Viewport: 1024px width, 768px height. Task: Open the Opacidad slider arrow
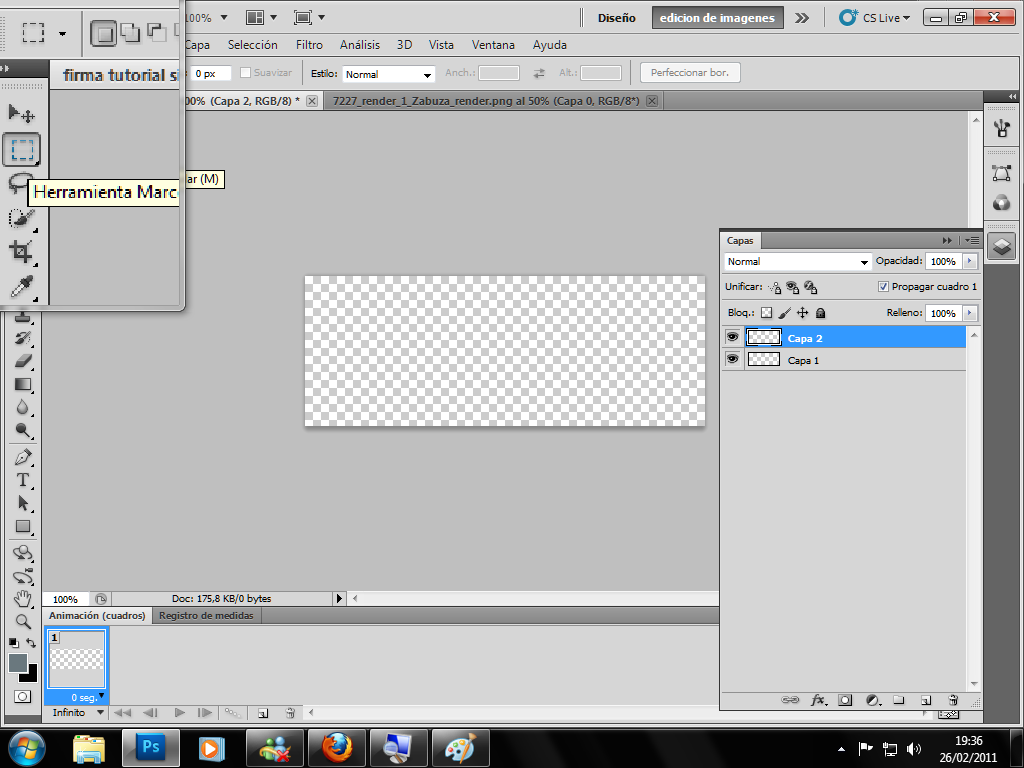970,261
